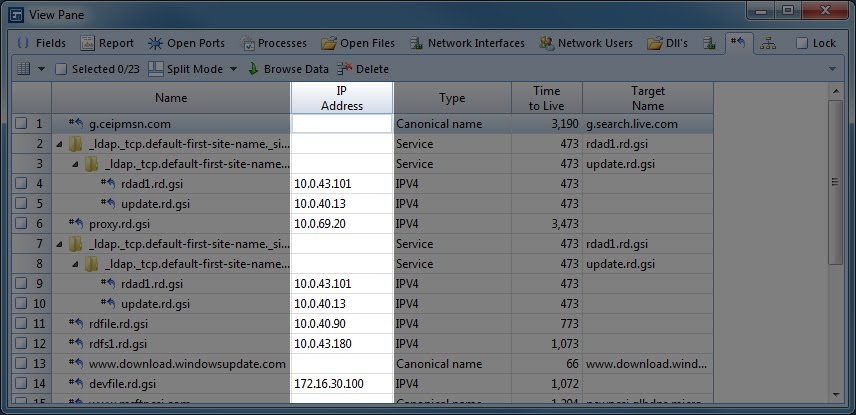Click the scrollbar down arrow
Viewport: 856px width, 415px height.
835,395
